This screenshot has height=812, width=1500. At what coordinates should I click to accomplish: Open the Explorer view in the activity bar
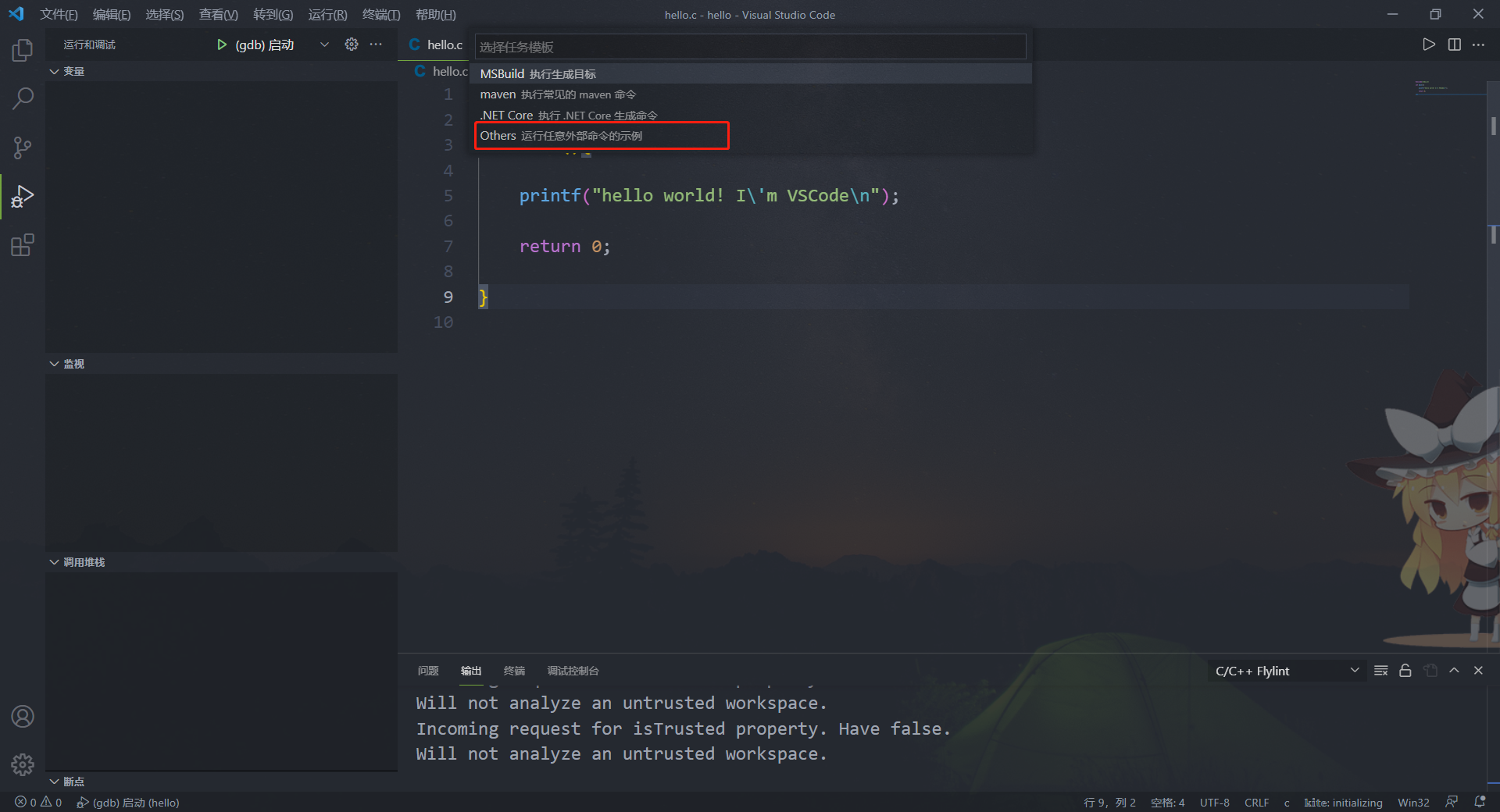pos(22,49)
